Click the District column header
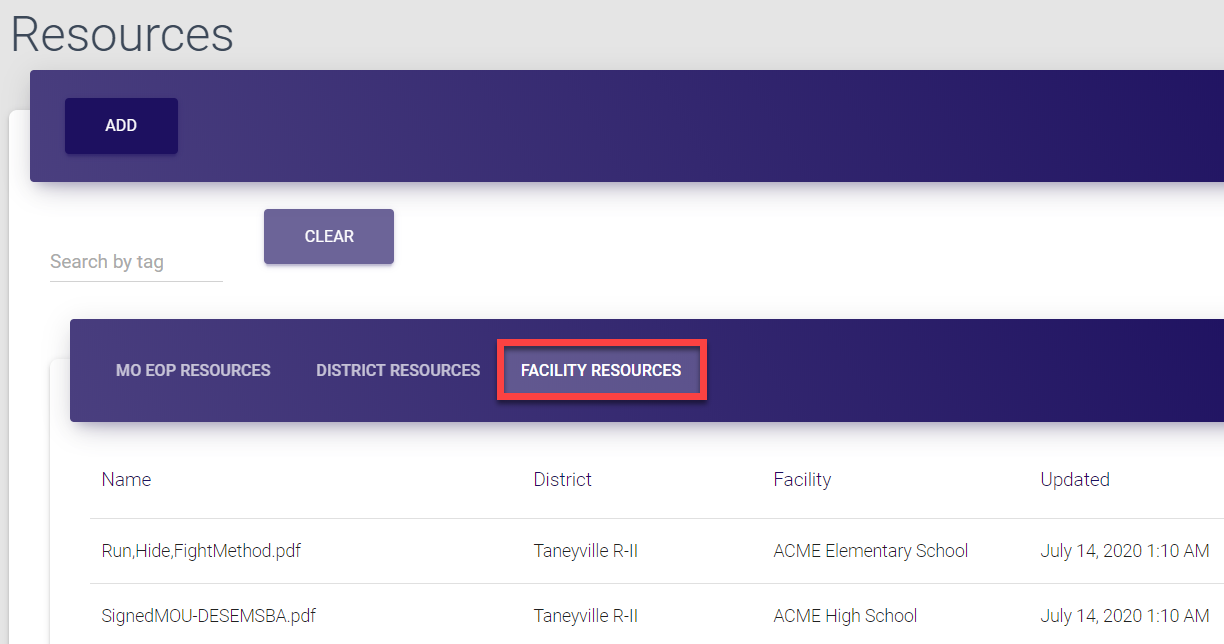This screenshot has height=644, width=1224. [x=562, y=480]
